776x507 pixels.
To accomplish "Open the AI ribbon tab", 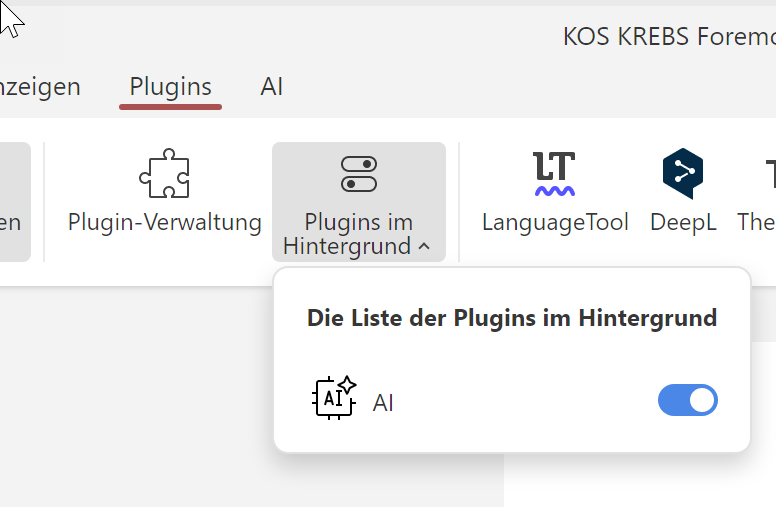I will tap(271, 87).
